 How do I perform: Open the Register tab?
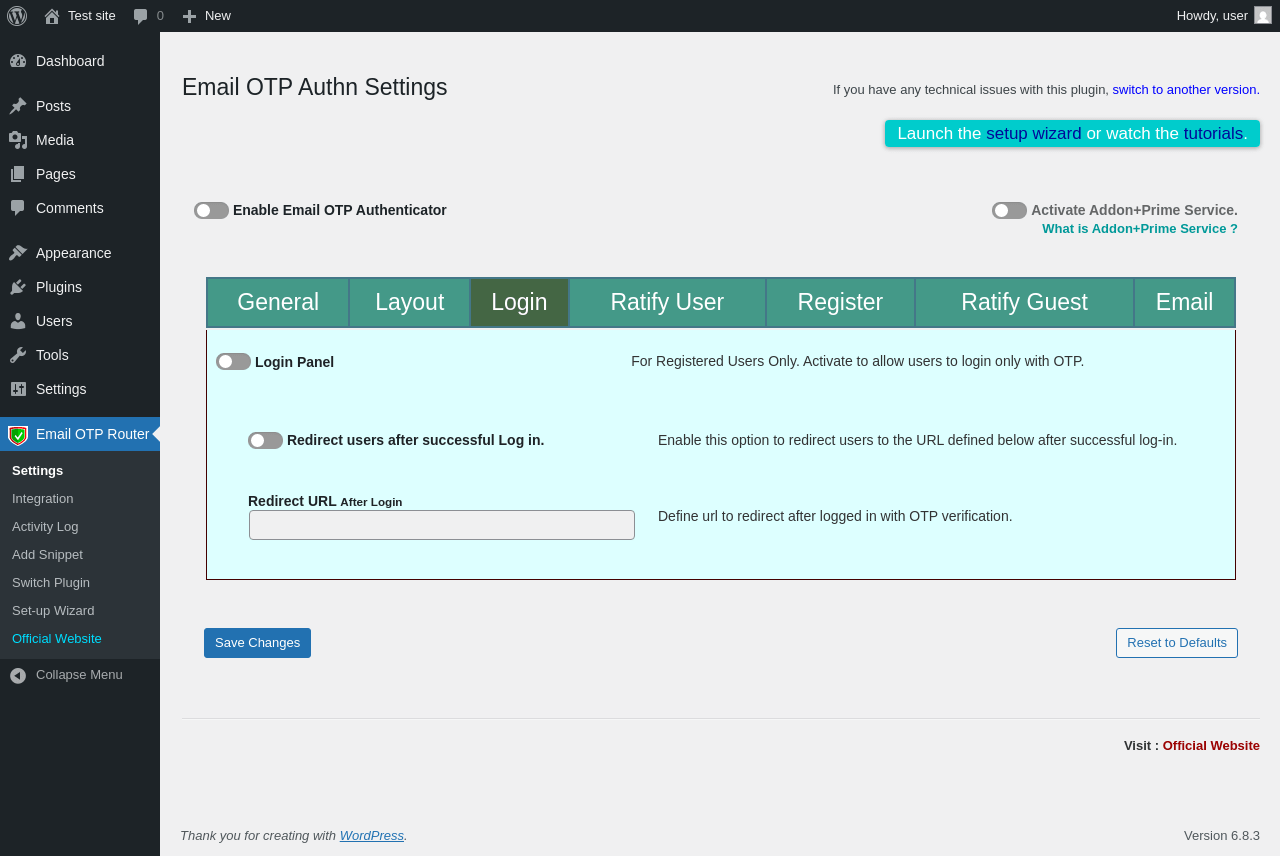840,302
